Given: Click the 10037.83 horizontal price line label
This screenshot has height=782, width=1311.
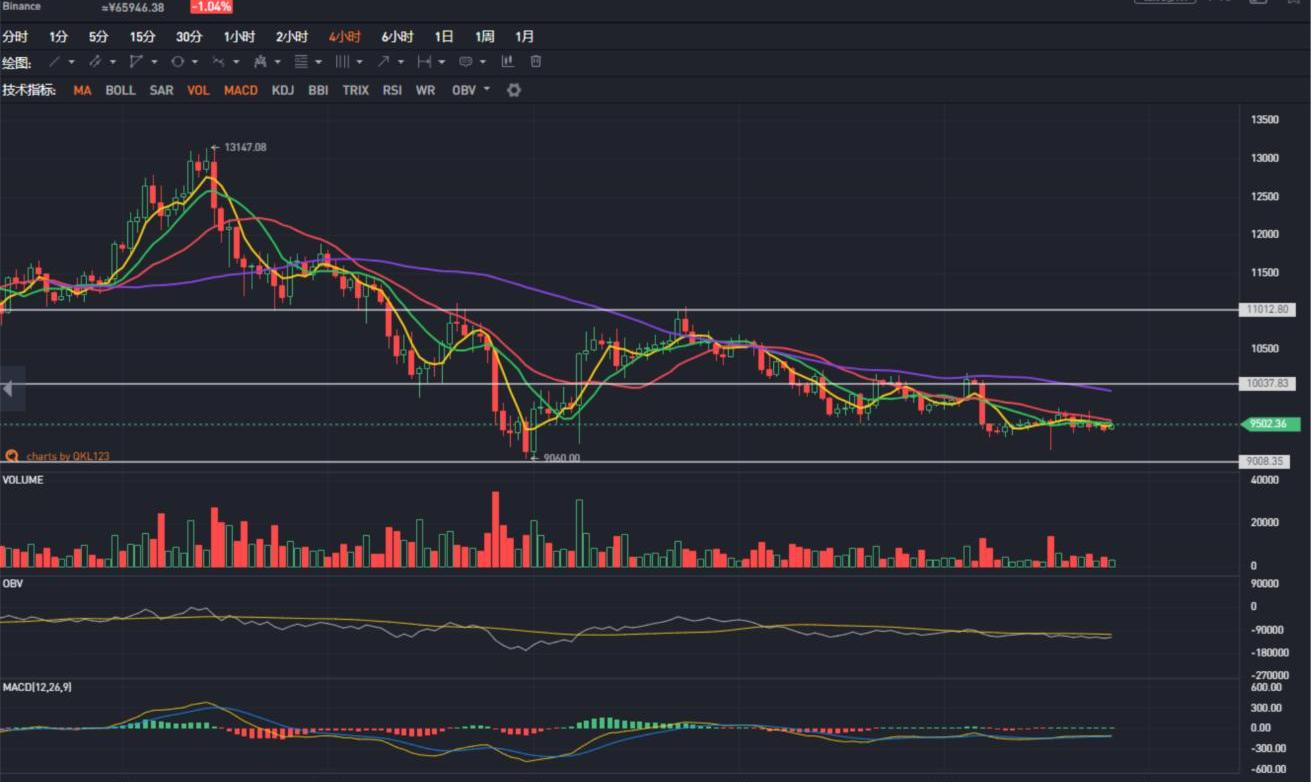Looking at the screenshot, I should 1267,384.
